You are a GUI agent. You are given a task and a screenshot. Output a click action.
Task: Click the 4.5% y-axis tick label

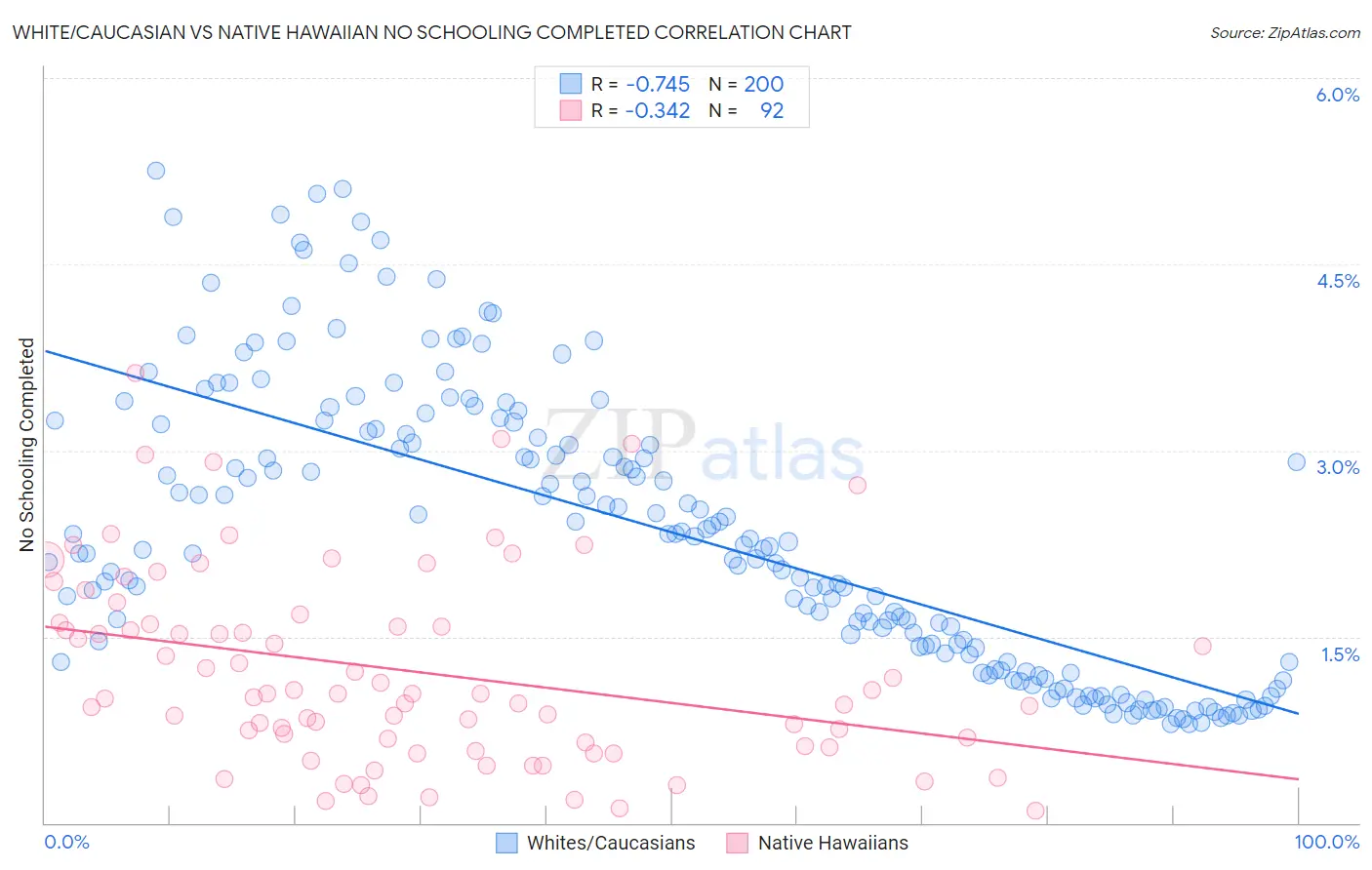(x=1337, y=281)
